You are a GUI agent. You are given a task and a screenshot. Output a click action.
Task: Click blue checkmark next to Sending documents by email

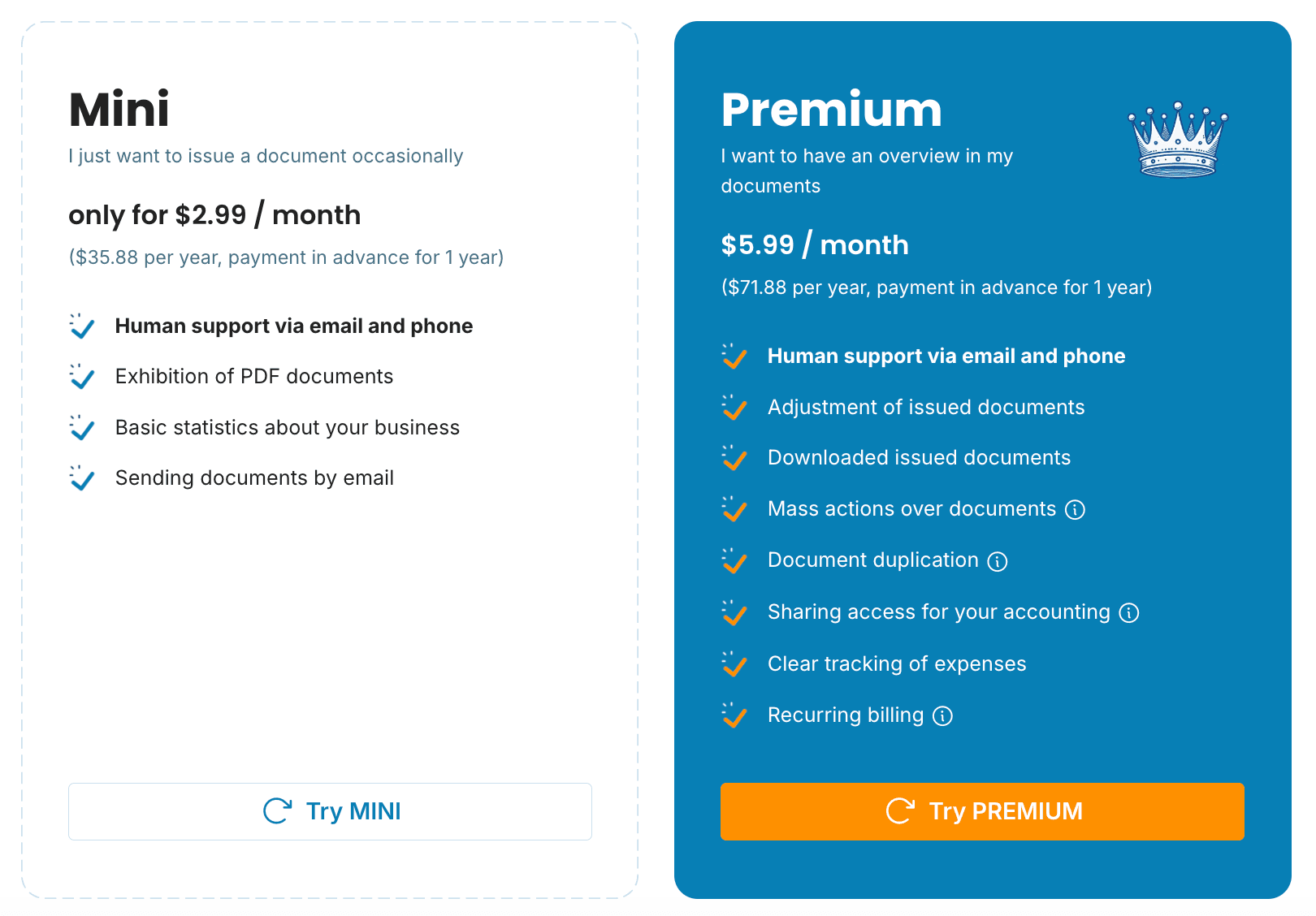coord(82,477)
